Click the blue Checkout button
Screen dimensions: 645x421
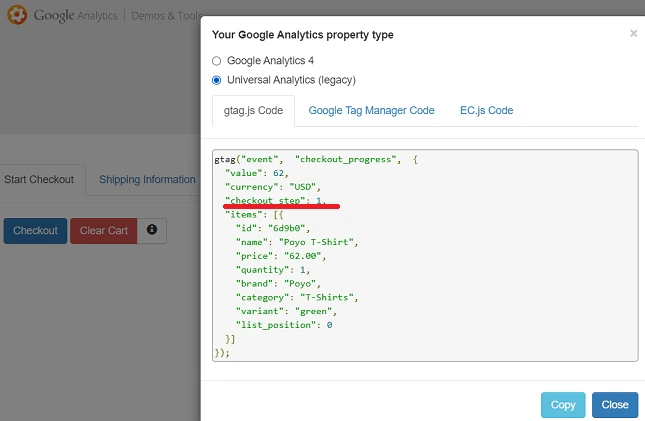click(x=35, y=231)
